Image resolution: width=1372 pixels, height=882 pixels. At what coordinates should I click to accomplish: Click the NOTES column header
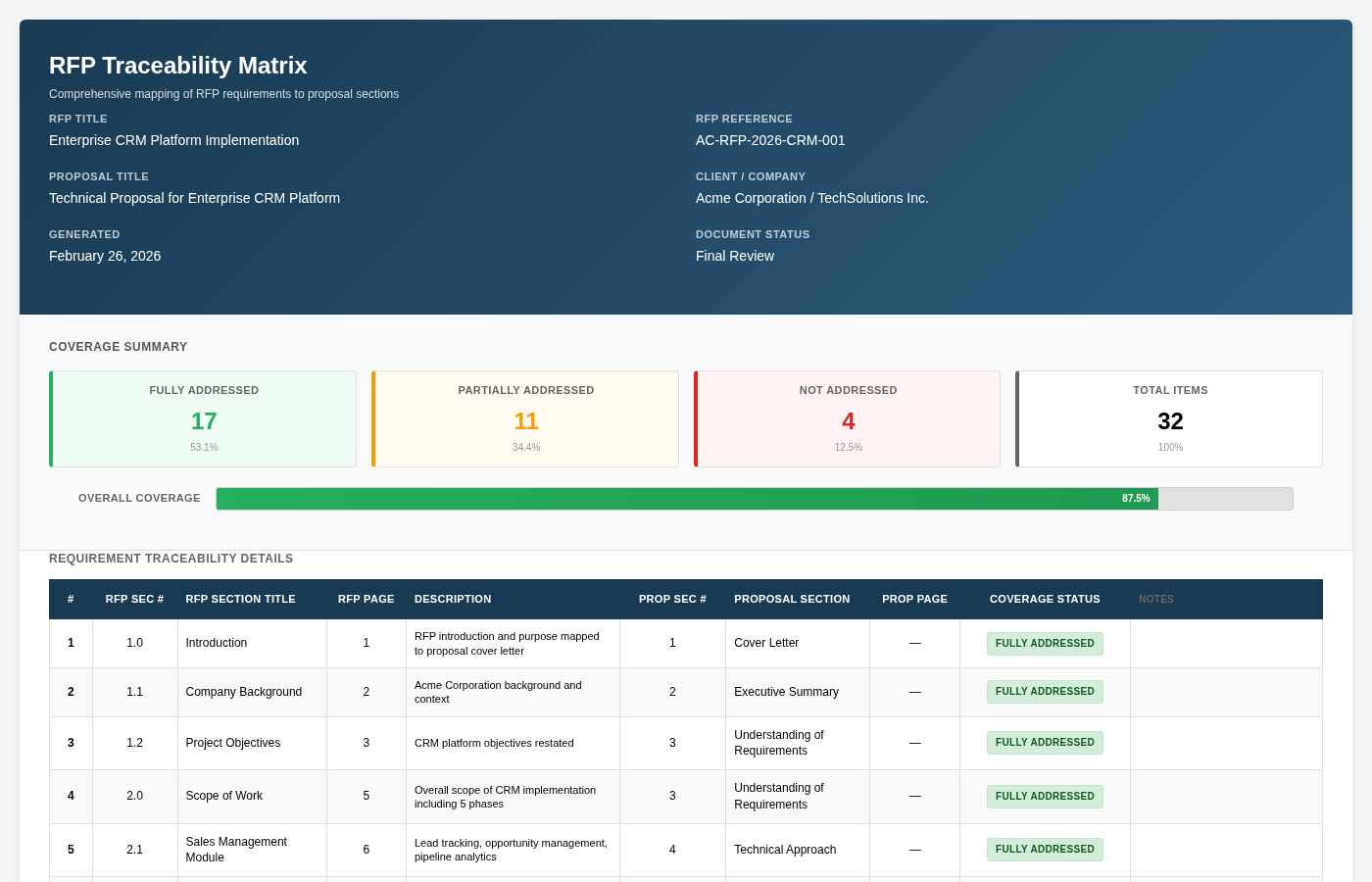point(1156,599)
